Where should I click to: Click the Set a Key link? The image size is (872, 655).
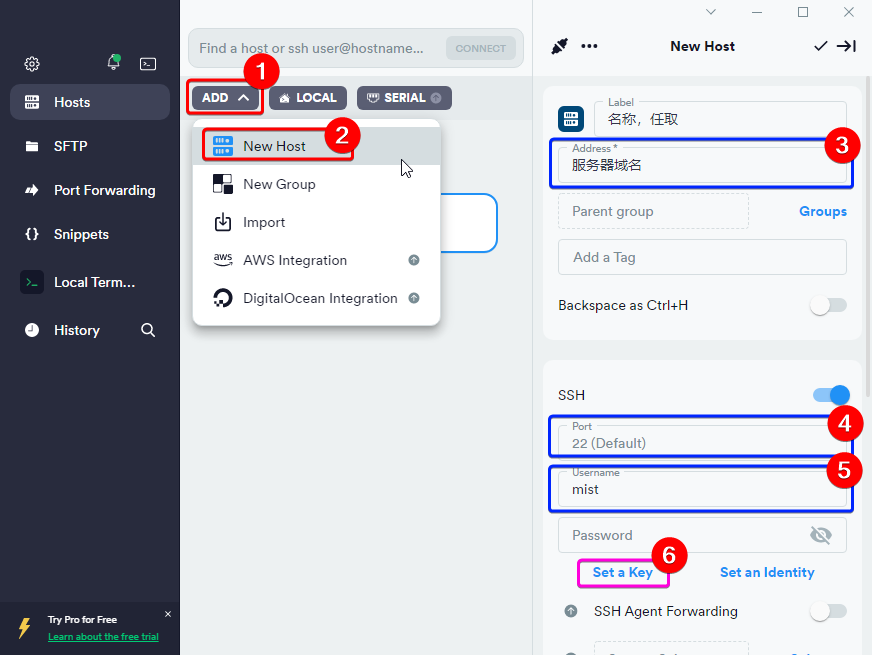[x=622, y=572]
